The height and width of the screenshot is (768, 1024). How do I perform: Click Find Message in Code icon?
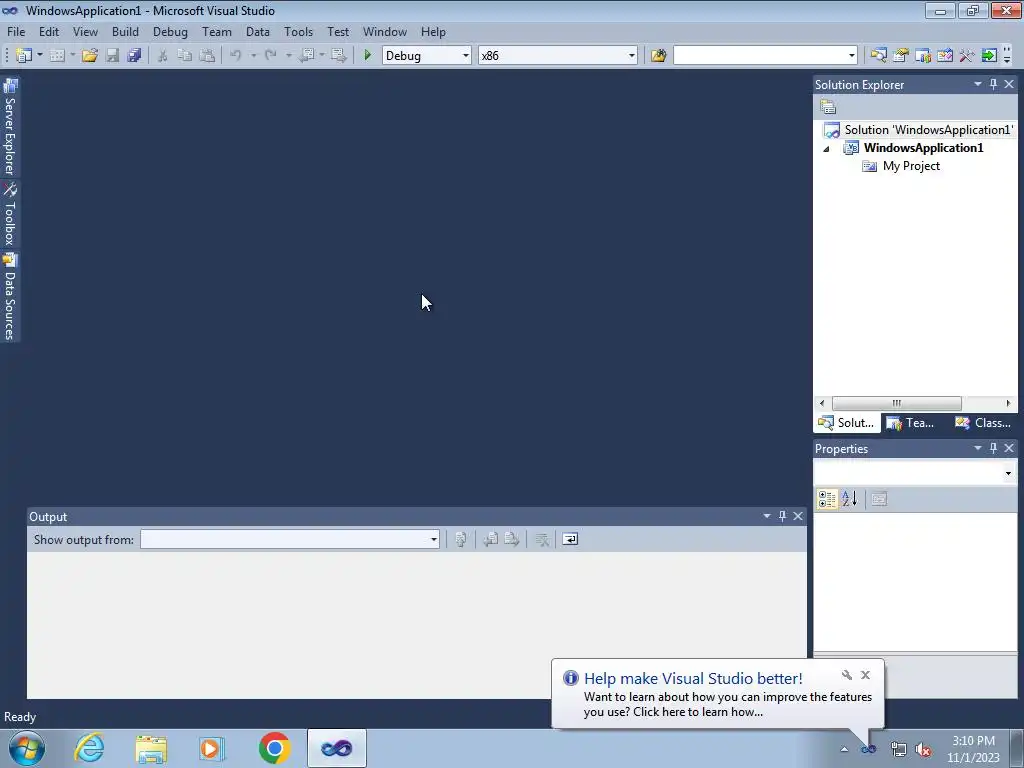click(460, 539)
